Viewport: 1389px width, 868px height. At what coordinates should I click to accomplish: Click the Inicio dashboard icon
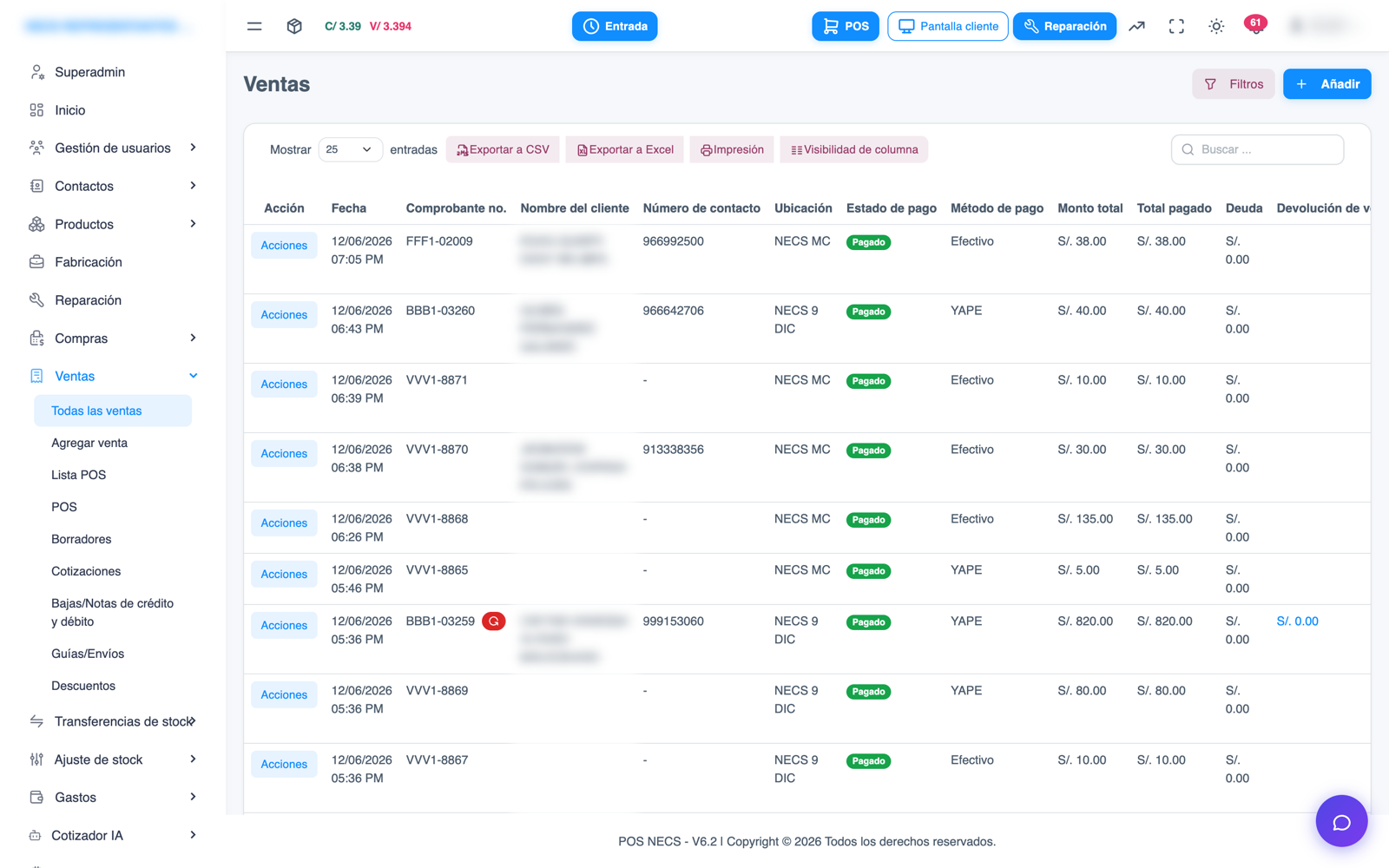[x=36, y=110]
